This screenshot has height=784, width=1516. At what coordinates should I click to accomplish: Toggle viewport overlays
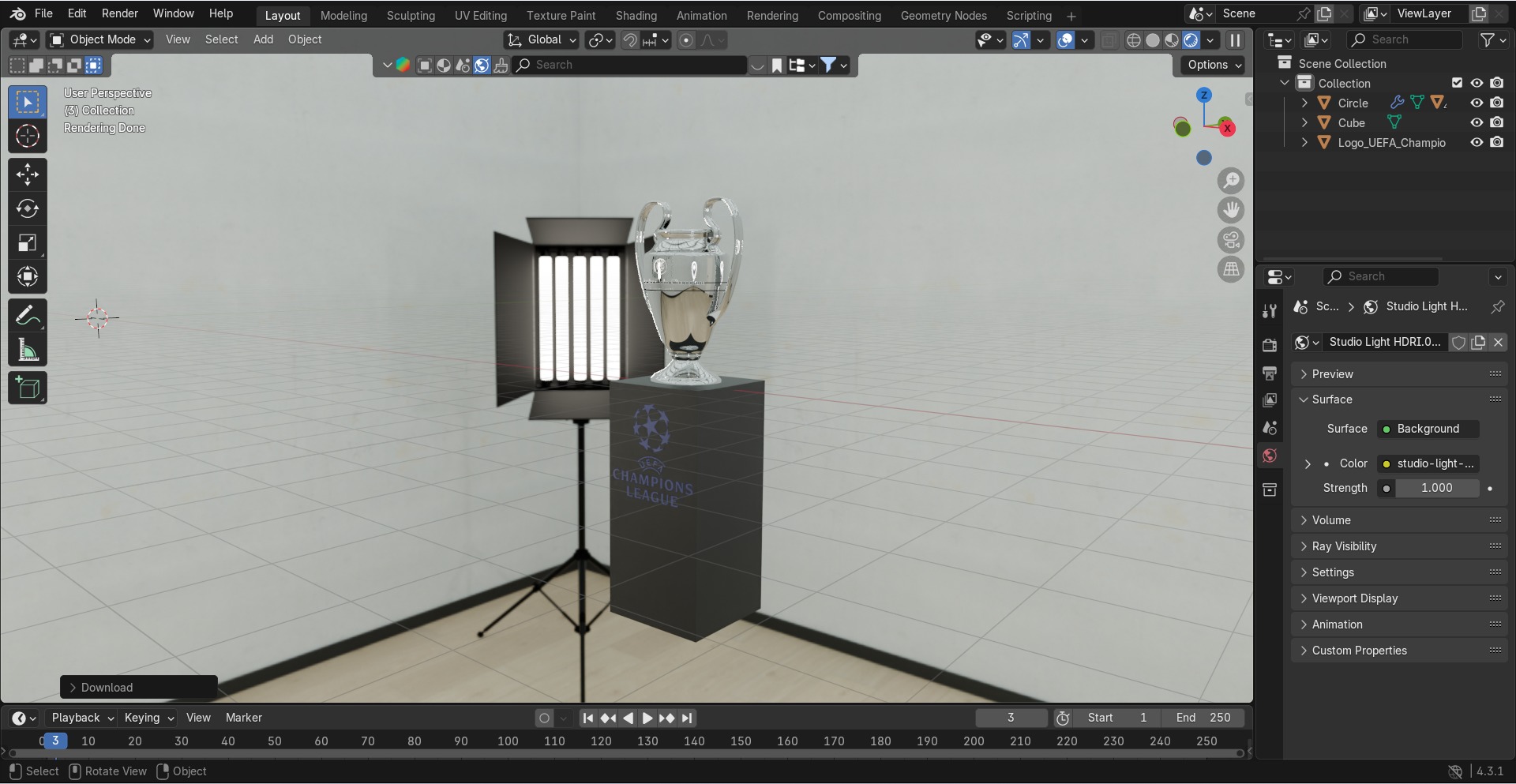pyautogui.click(x=1065, y=40)
